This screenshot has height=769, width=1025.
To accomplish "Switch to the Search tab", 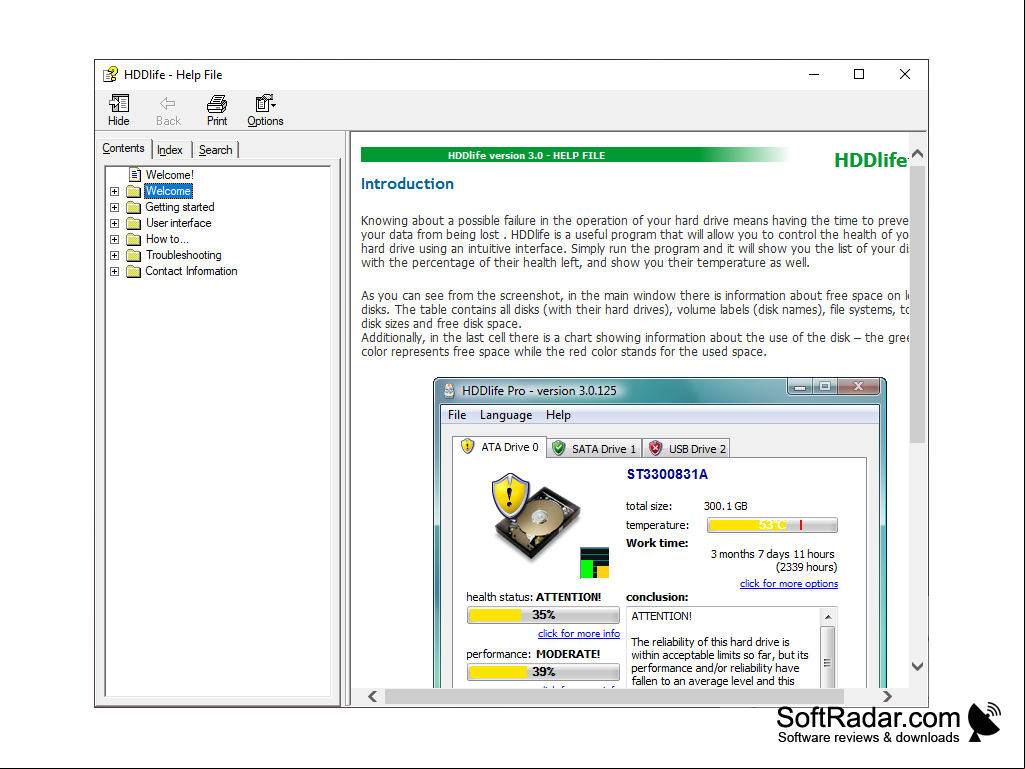I will tap(216, 150).
